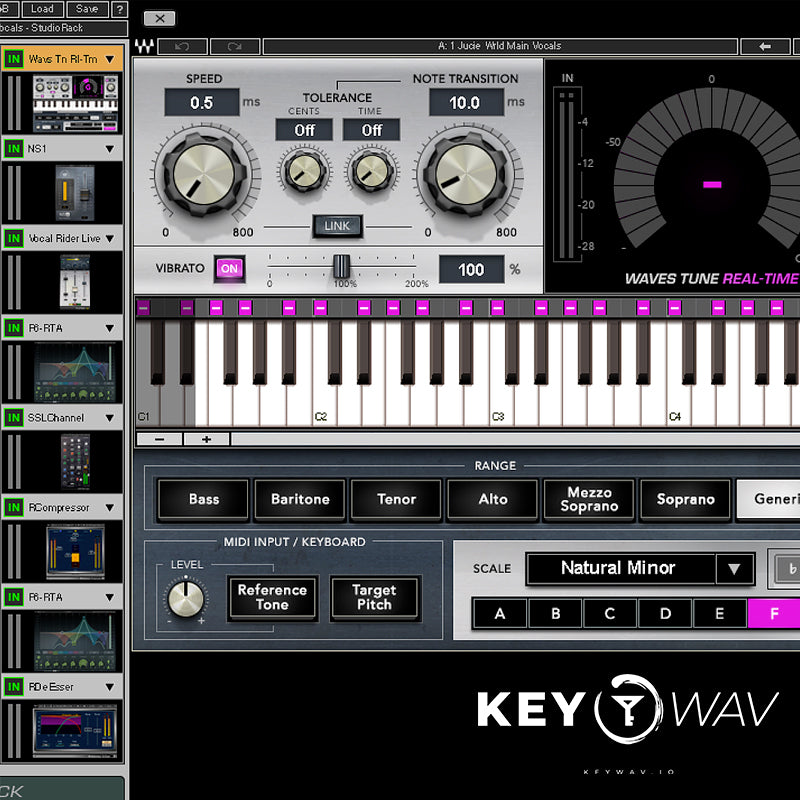Click the redo arrow in plugin toolbar

point(234,46)
